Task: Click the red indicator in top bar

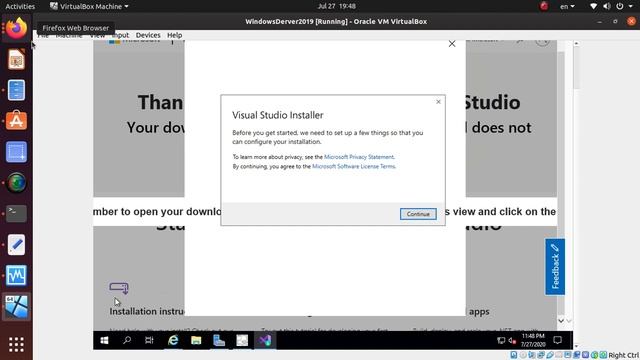Action: coord(544,6)
